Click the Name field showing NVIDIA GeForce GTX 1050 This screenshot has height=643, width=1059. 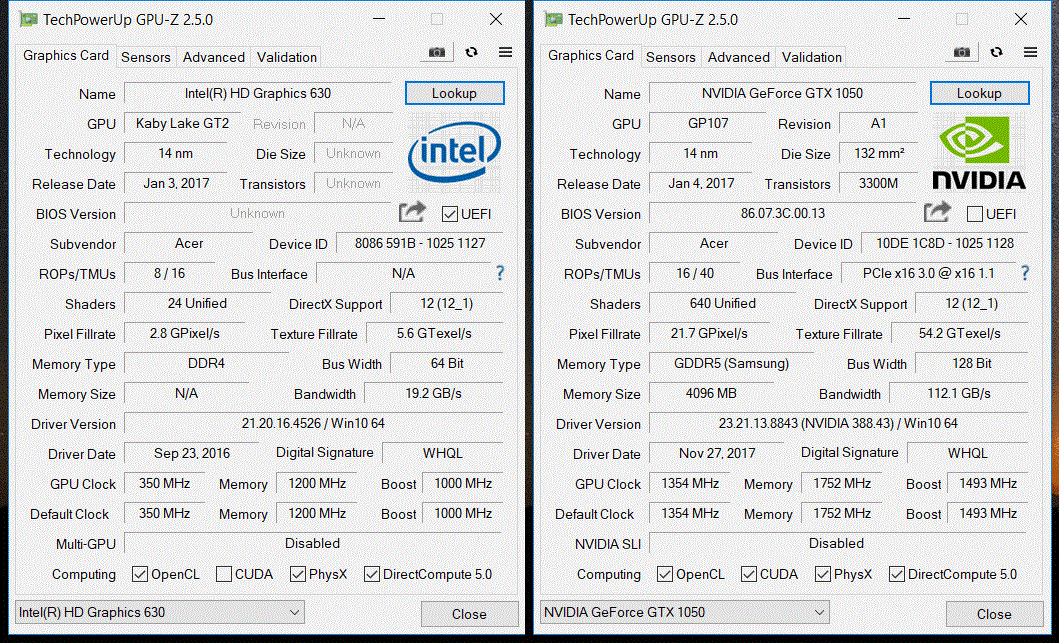[x=783, y=93]
